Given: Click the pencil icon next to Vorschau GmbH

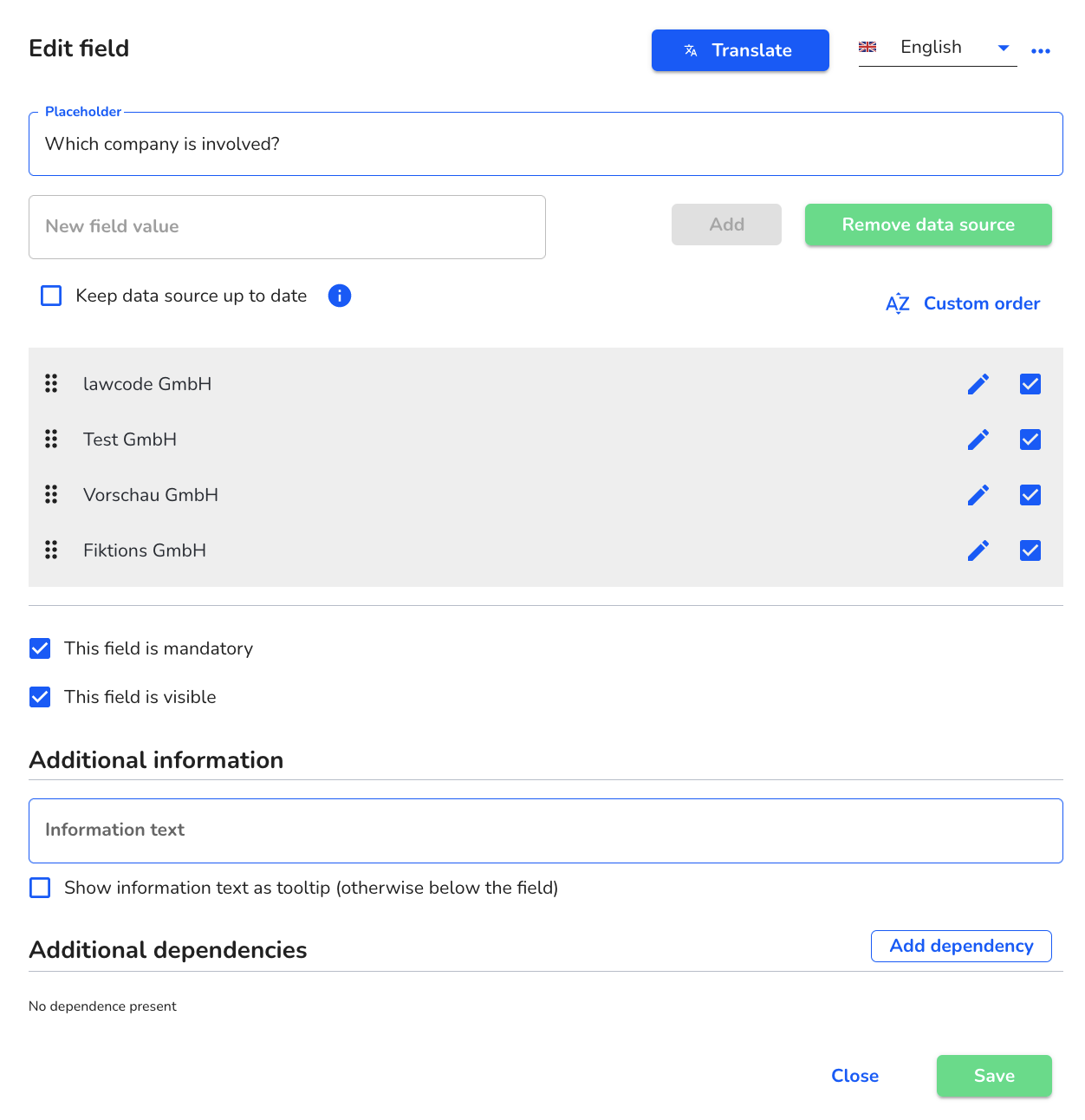Looking at the screenshot, I should coord(978,495).
